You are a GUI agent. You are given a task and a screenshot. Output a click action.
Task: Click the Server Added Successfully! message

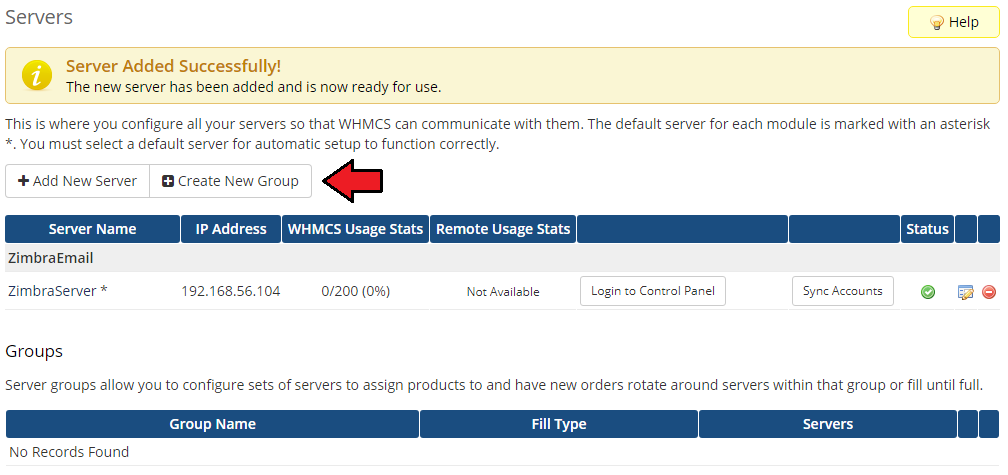[174, 66]
